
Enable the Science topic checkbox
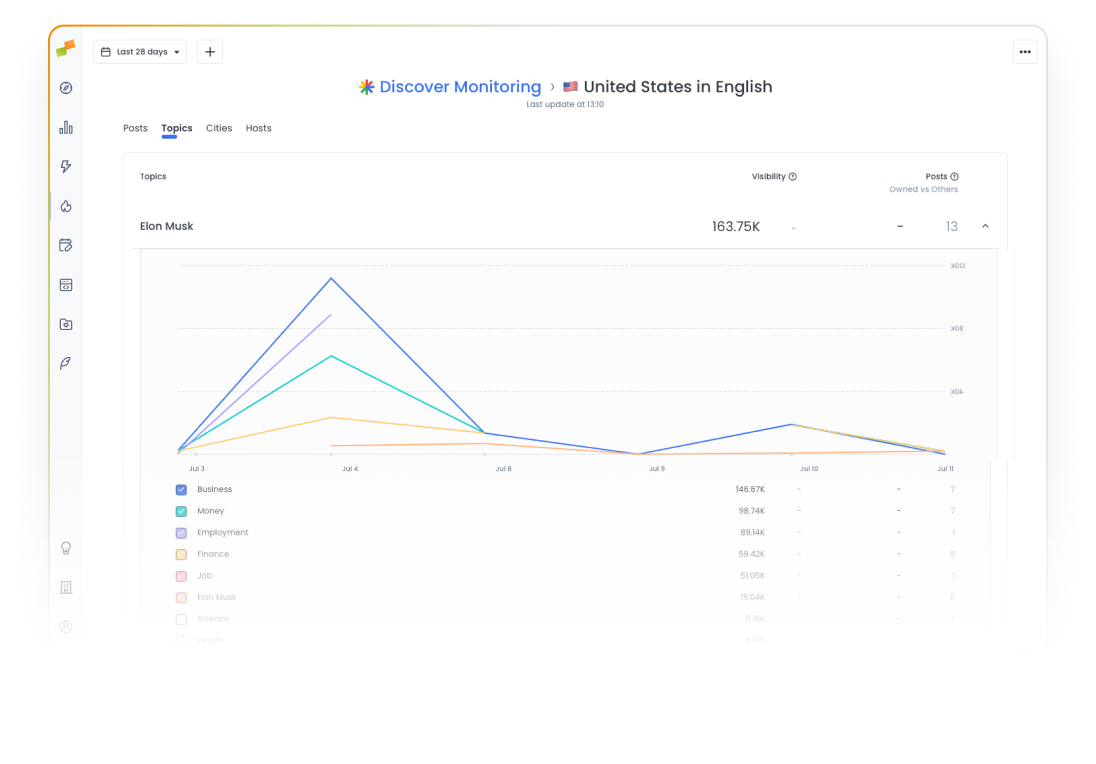pyautogui.click(x=181, y=619)
